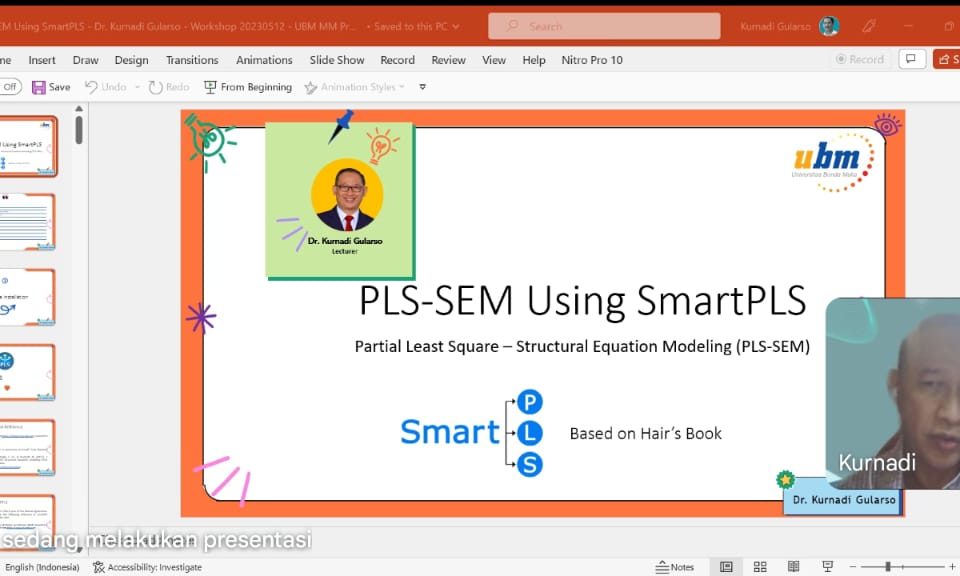This screenshot has width=960, height=576.
Task: Switch to the View tab
Action: click(x=493, y=60)
